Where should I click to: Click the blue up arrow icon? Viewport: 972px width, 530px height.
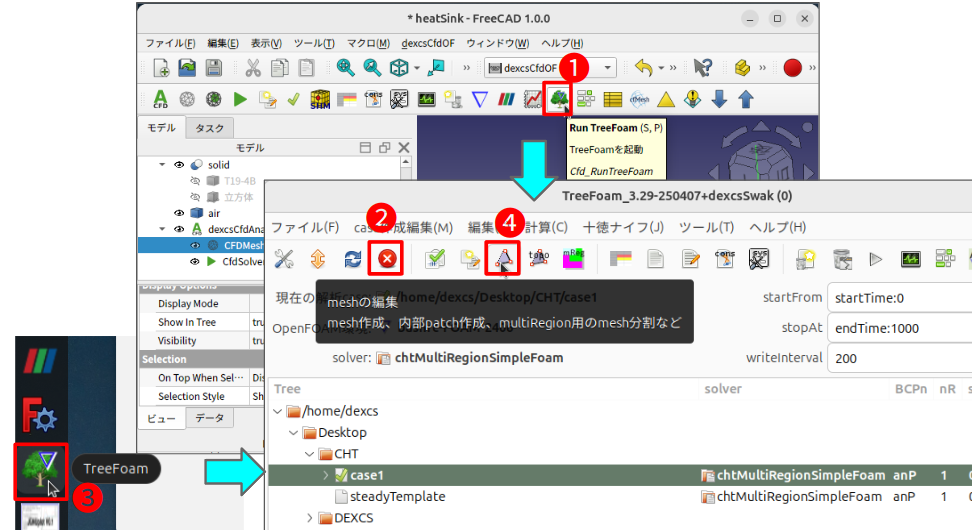(x=746, y=99)
